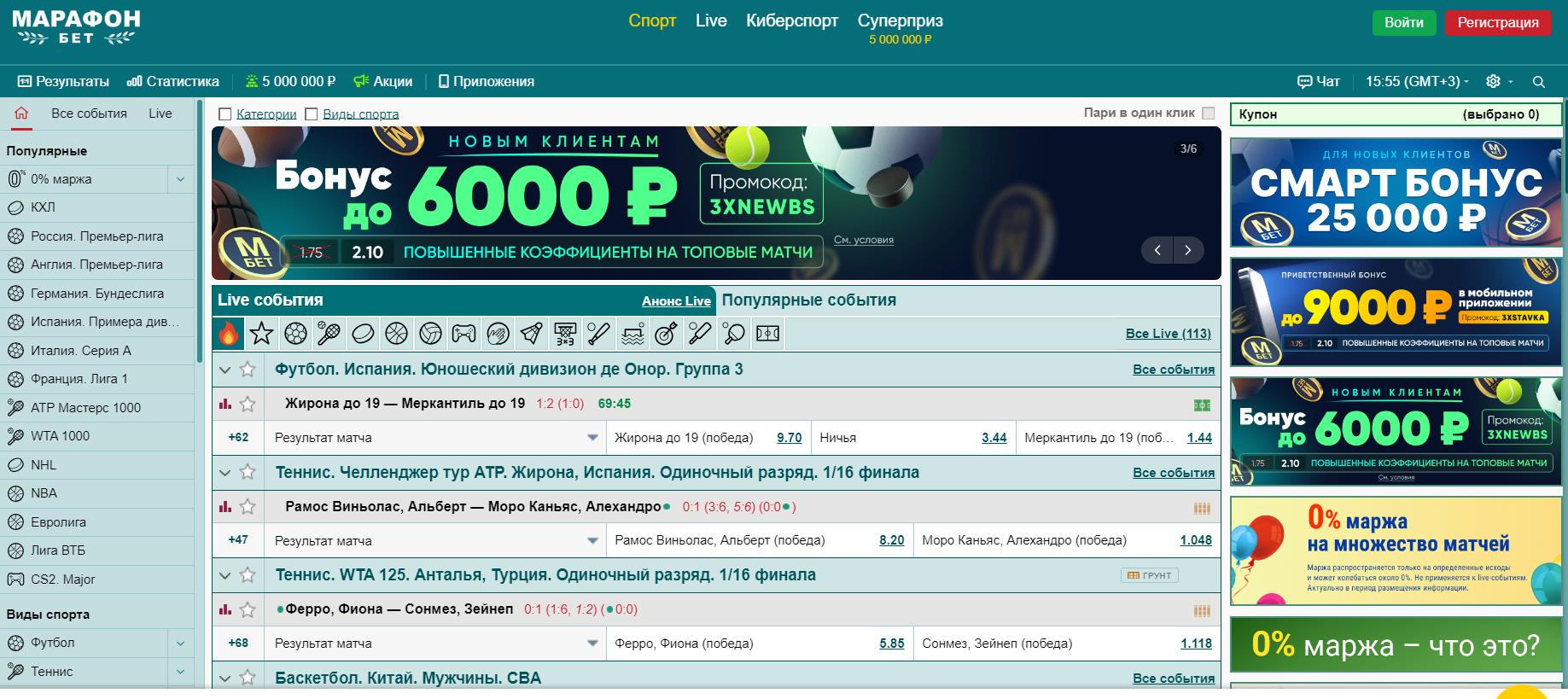The height and width of the screenshot is (699, 1568).
Task: Click the ice hockey puck filter icon
Action: tap(363, 334)
